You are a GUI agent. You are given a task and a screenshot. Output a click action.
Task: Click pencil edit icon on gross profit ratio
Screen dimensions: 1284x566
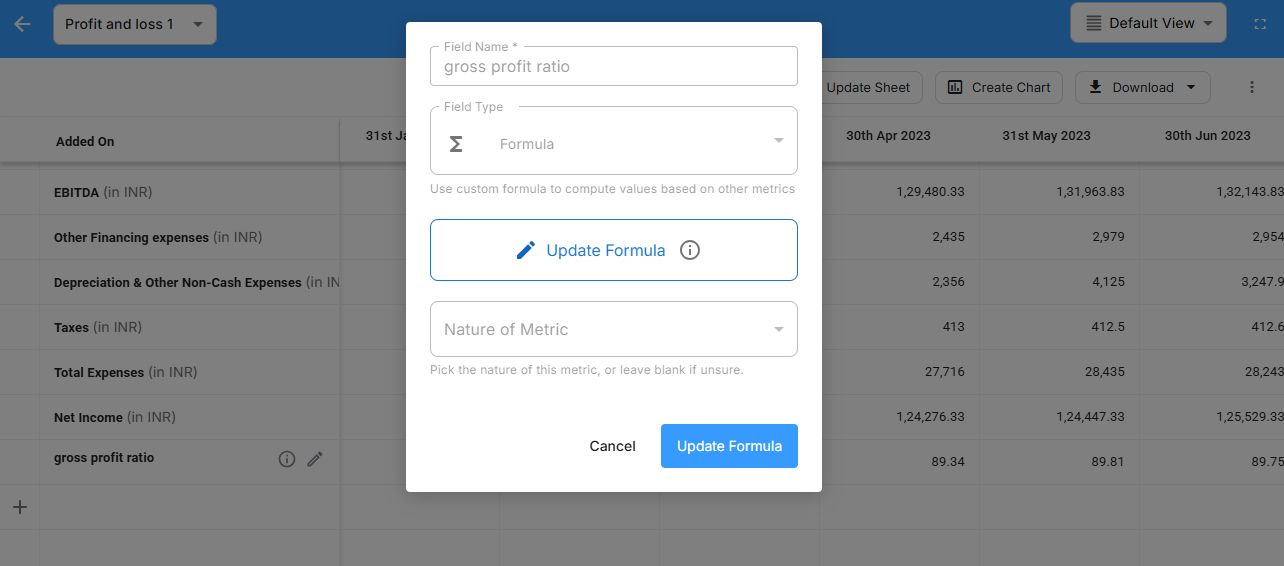(315, 459)
